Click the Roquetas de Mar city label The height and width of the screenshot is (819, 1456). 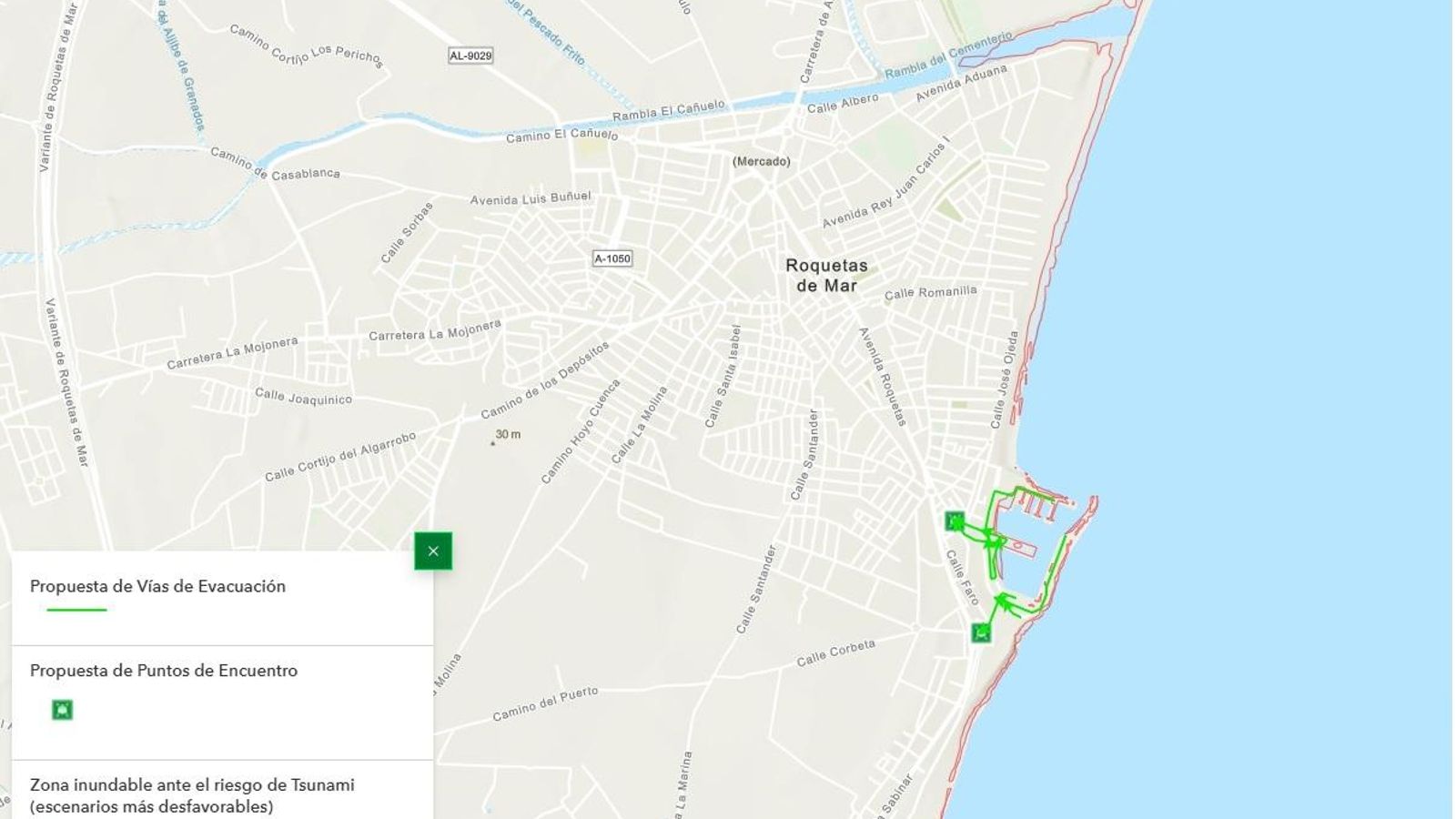click(x=828, y=275)
